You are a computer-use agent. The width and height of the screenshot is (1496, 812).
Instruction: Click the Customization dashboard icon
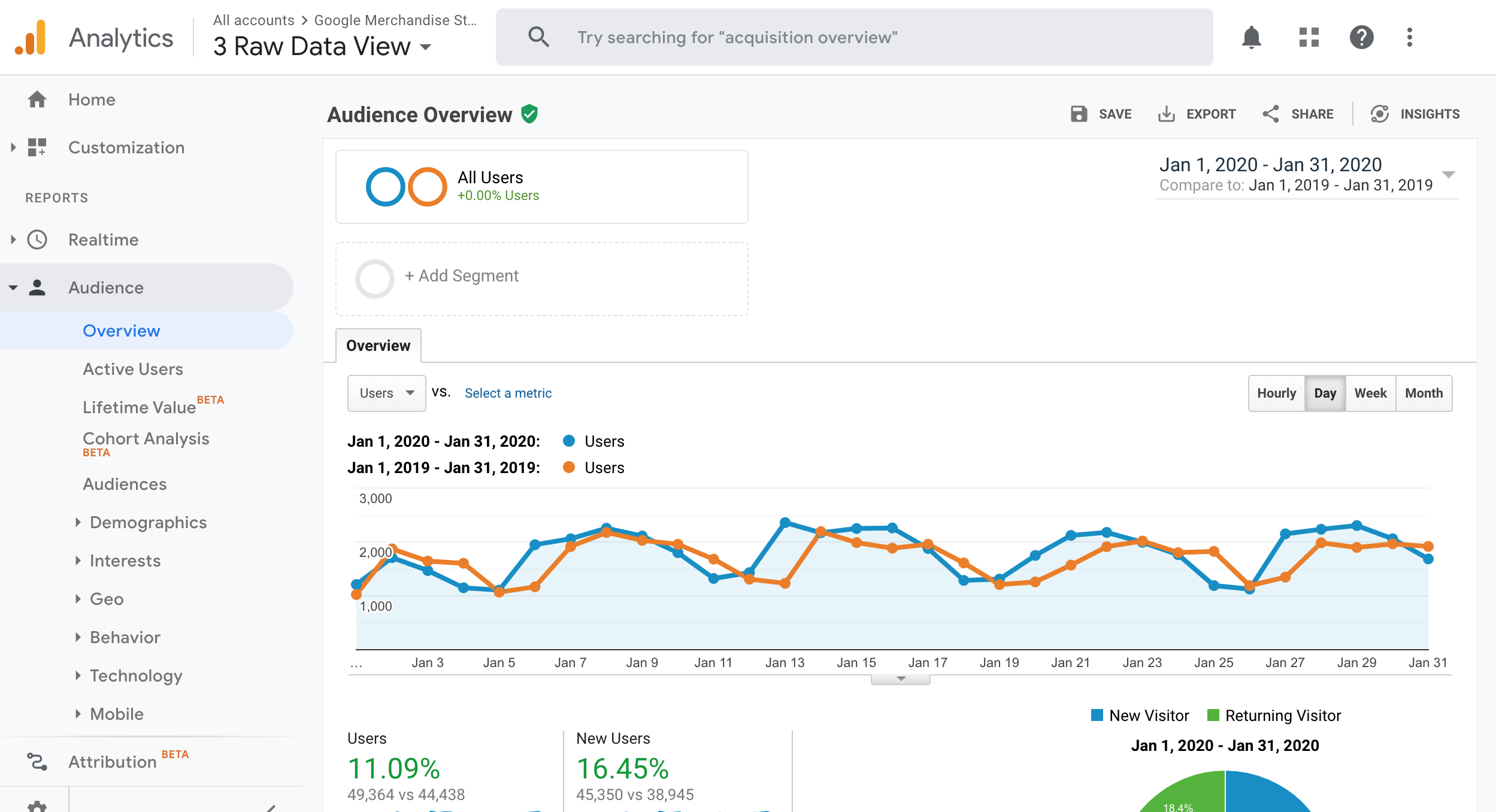[x=37, y=147]
